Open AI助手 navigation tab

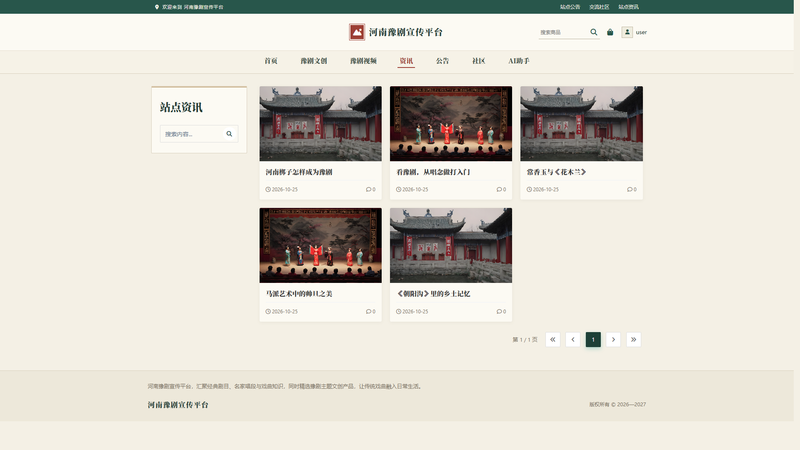coord(519,61)
